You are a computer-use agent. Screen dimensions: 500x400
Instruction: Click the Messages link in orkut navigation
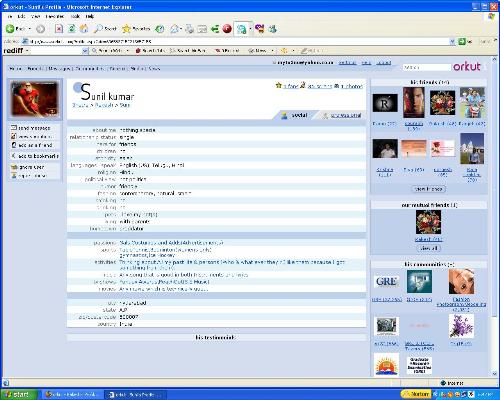tap(59, 68)
